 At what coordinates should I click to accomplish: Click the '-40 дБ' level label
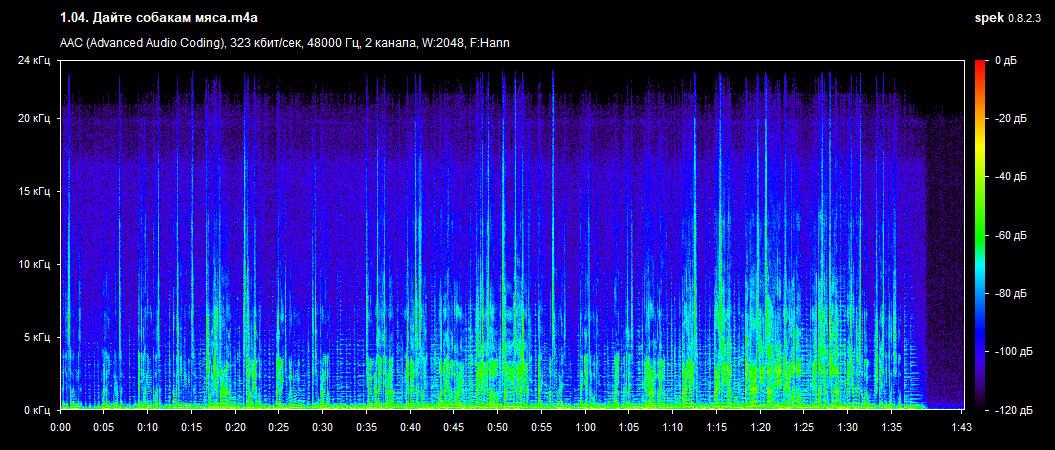pyautogui.click(x=1009, y=177)
